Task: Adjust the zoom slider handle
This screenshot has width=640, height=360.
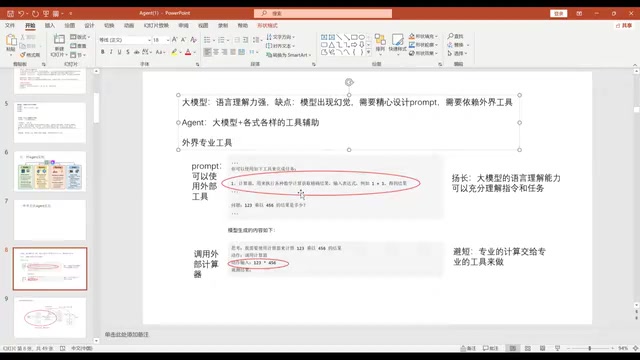Action: click(x=590, y=348)
